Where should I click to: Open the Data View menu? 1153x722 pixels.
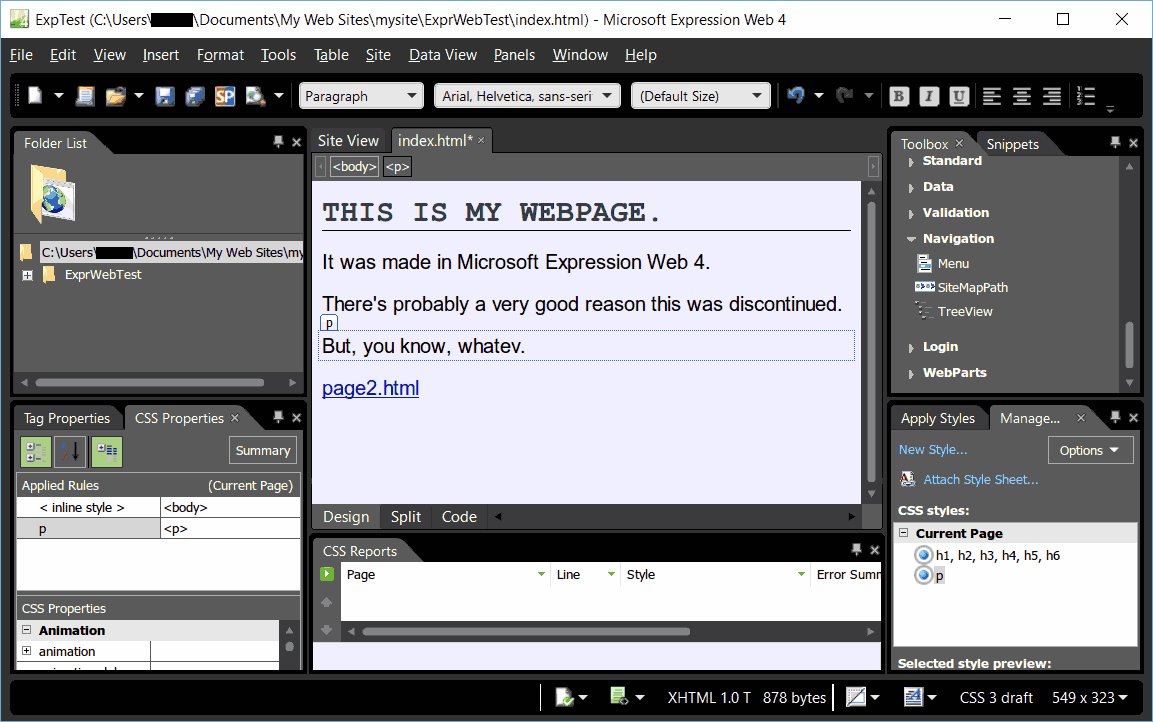pos(443,55)
